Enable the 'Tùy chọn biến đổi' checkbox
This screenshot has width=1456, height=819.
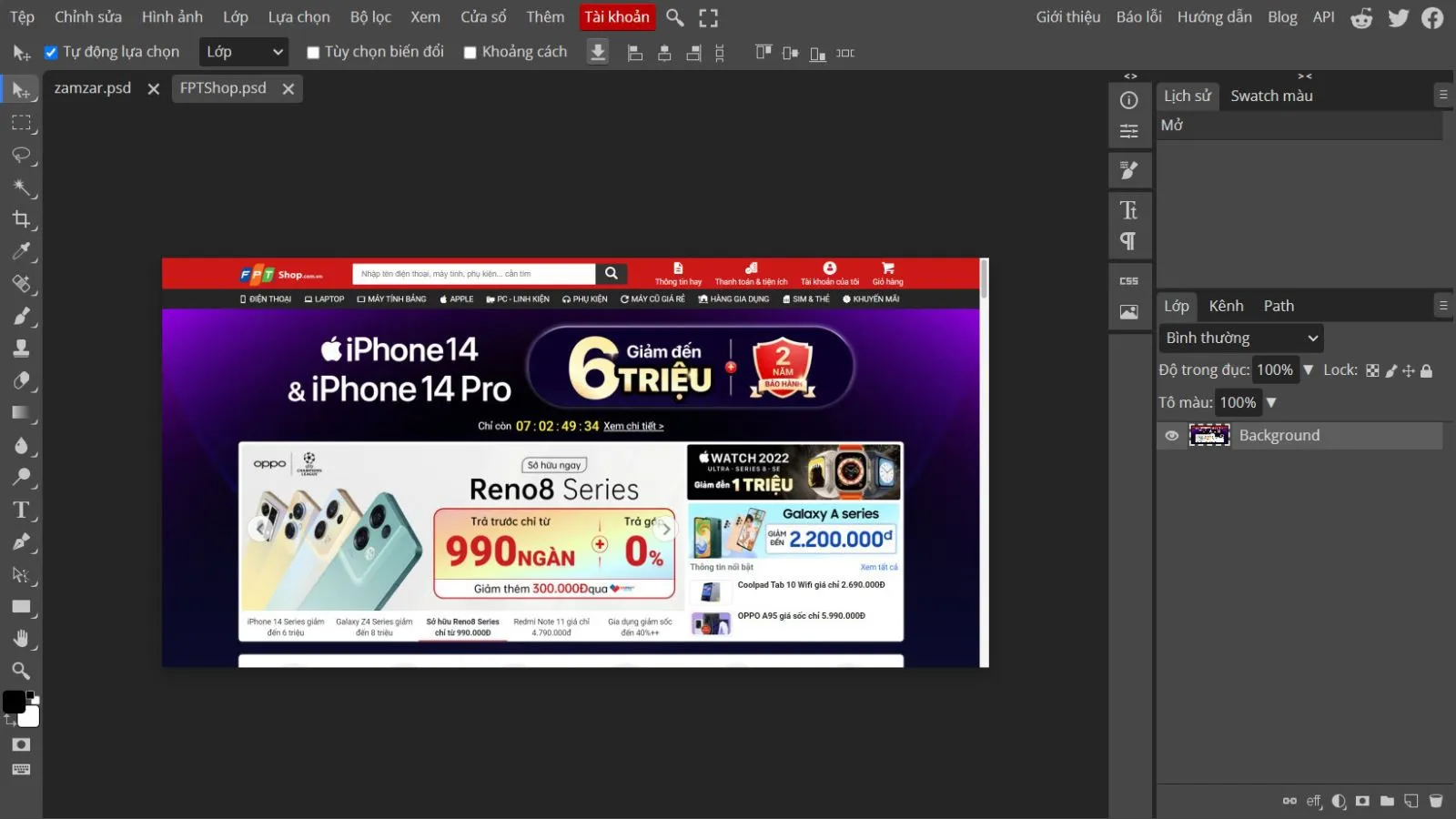(313, 53)
